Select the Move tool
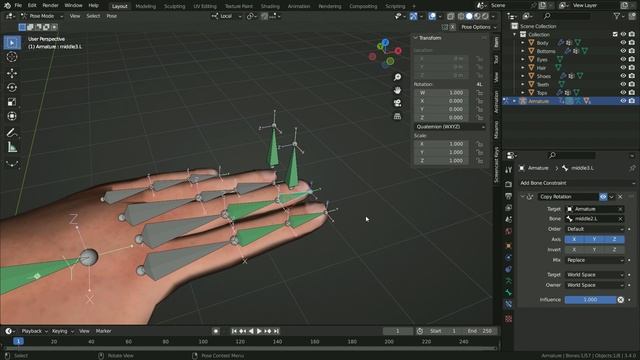 [12, 73]
